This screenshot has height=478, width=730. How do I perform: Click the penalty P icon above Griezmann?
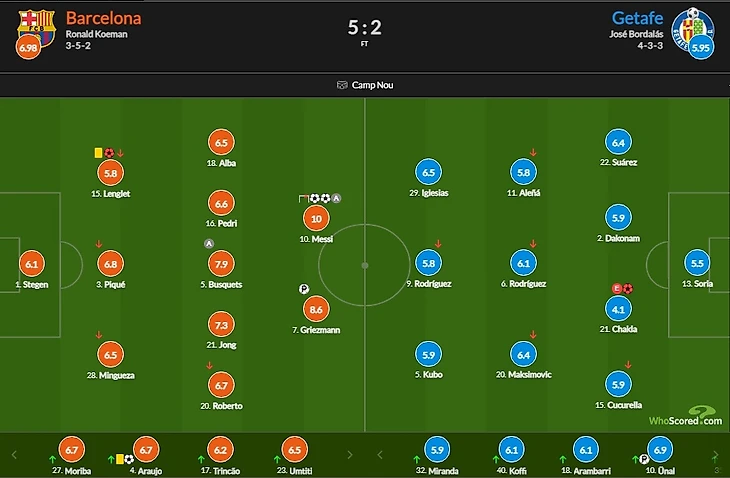click(304, 289)
